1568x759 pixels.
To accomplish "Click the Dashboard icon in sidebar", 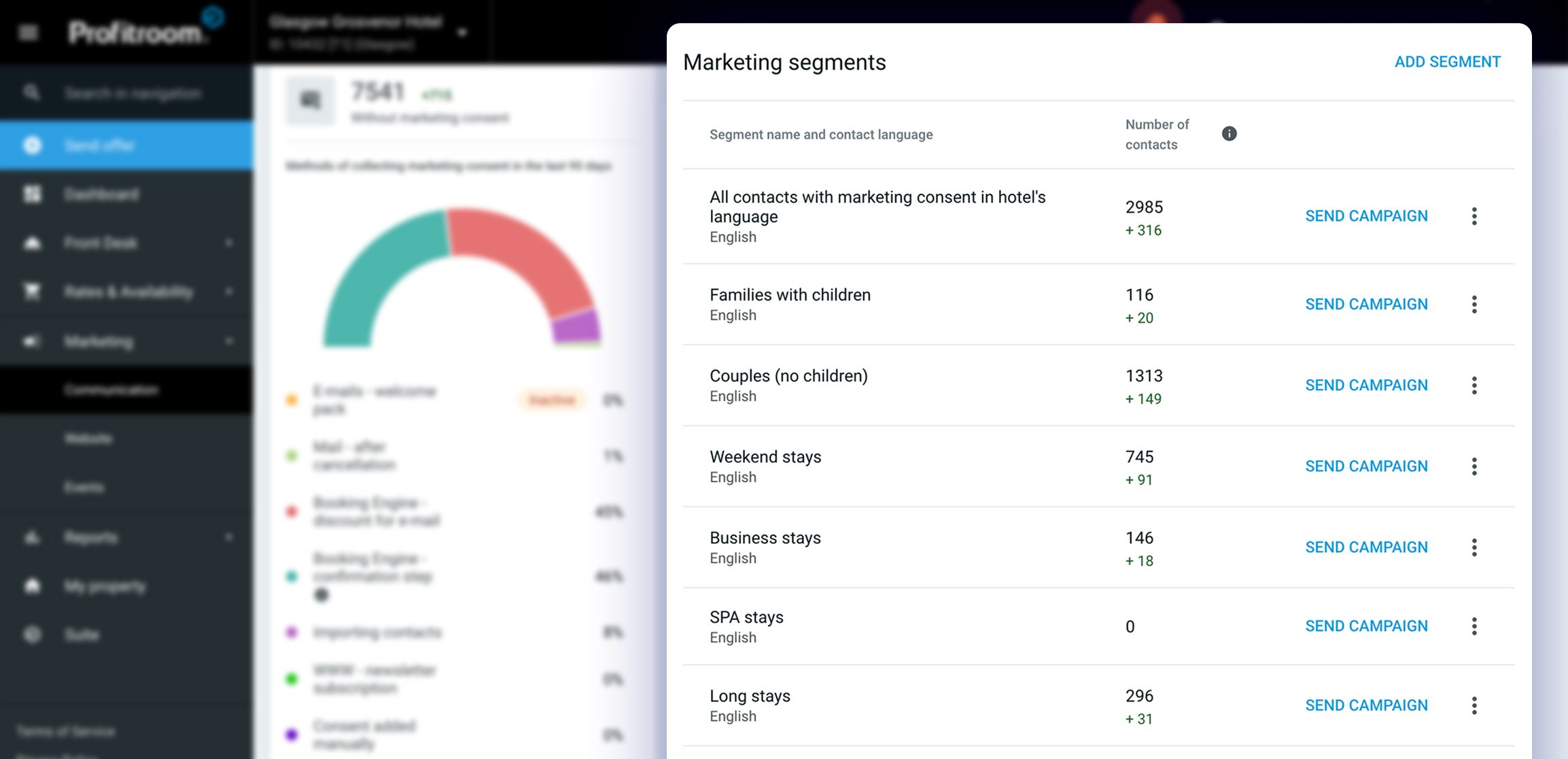I will point(31,195).
